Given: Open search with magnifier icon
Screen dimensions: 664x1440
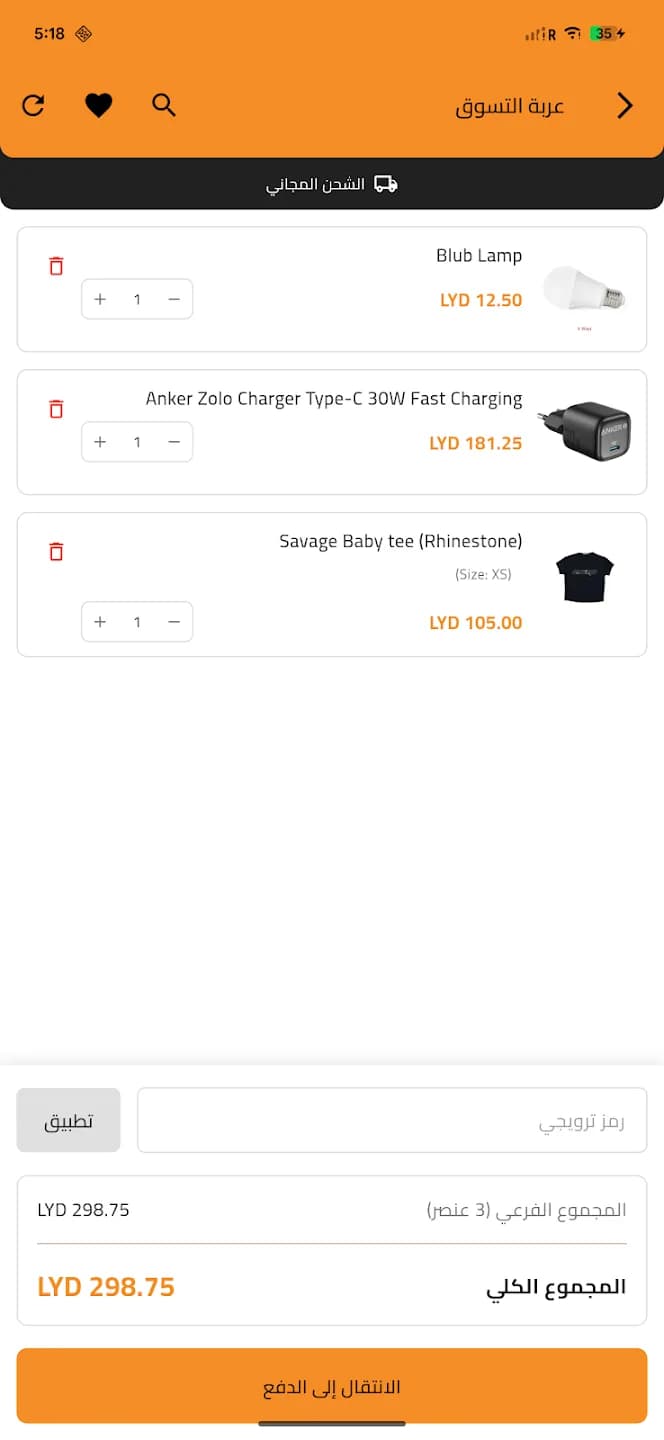Looking at the screenshot, I should 164,105.
